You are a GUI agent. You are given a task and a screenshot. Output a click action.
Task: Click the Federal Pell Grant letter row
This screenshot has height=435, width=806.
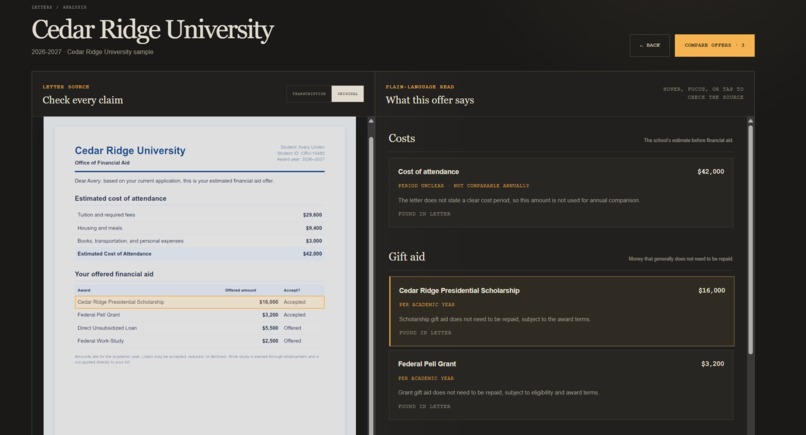coord(199,315)
